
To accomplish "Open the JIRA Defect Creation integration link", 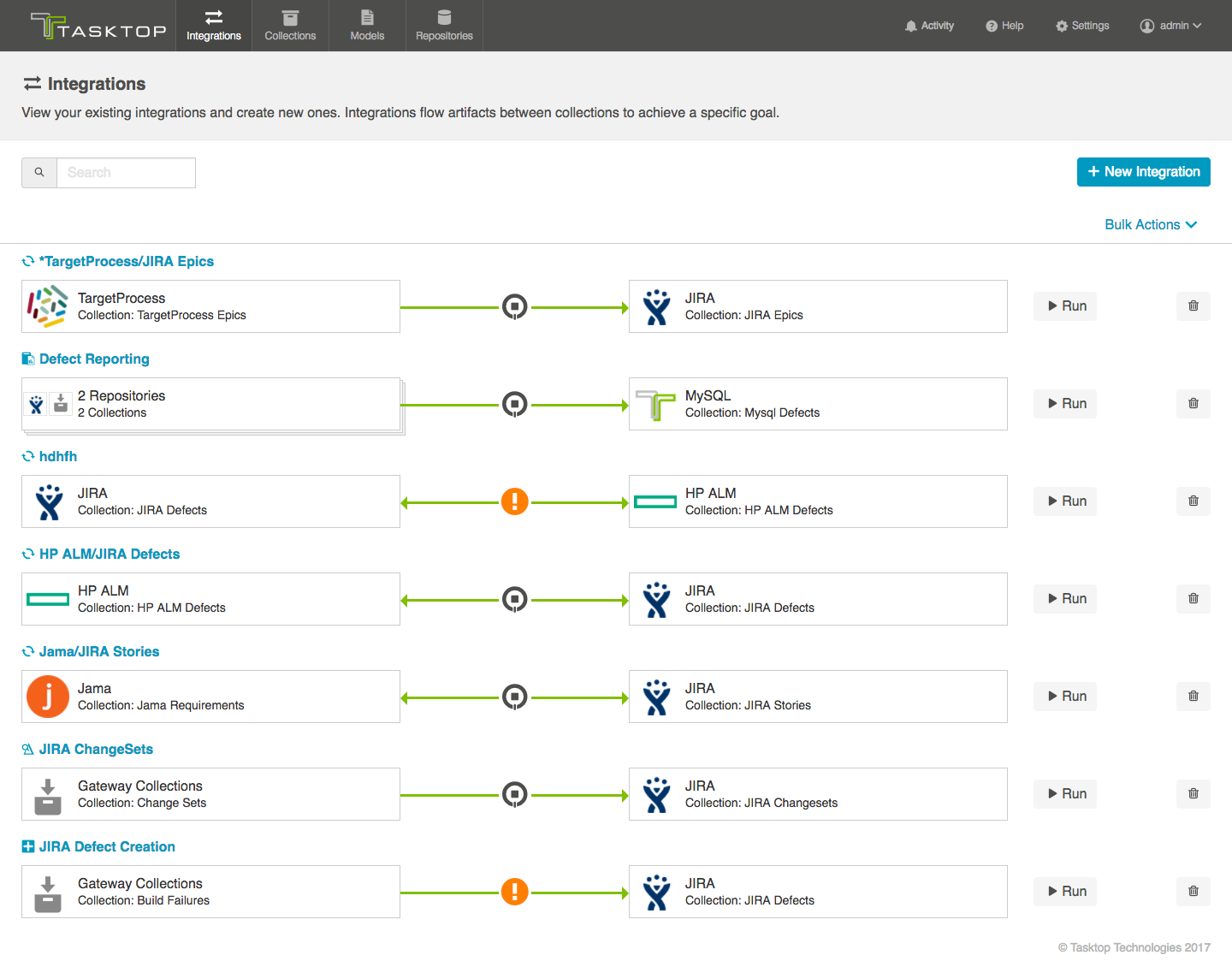I will pos(107,847).
